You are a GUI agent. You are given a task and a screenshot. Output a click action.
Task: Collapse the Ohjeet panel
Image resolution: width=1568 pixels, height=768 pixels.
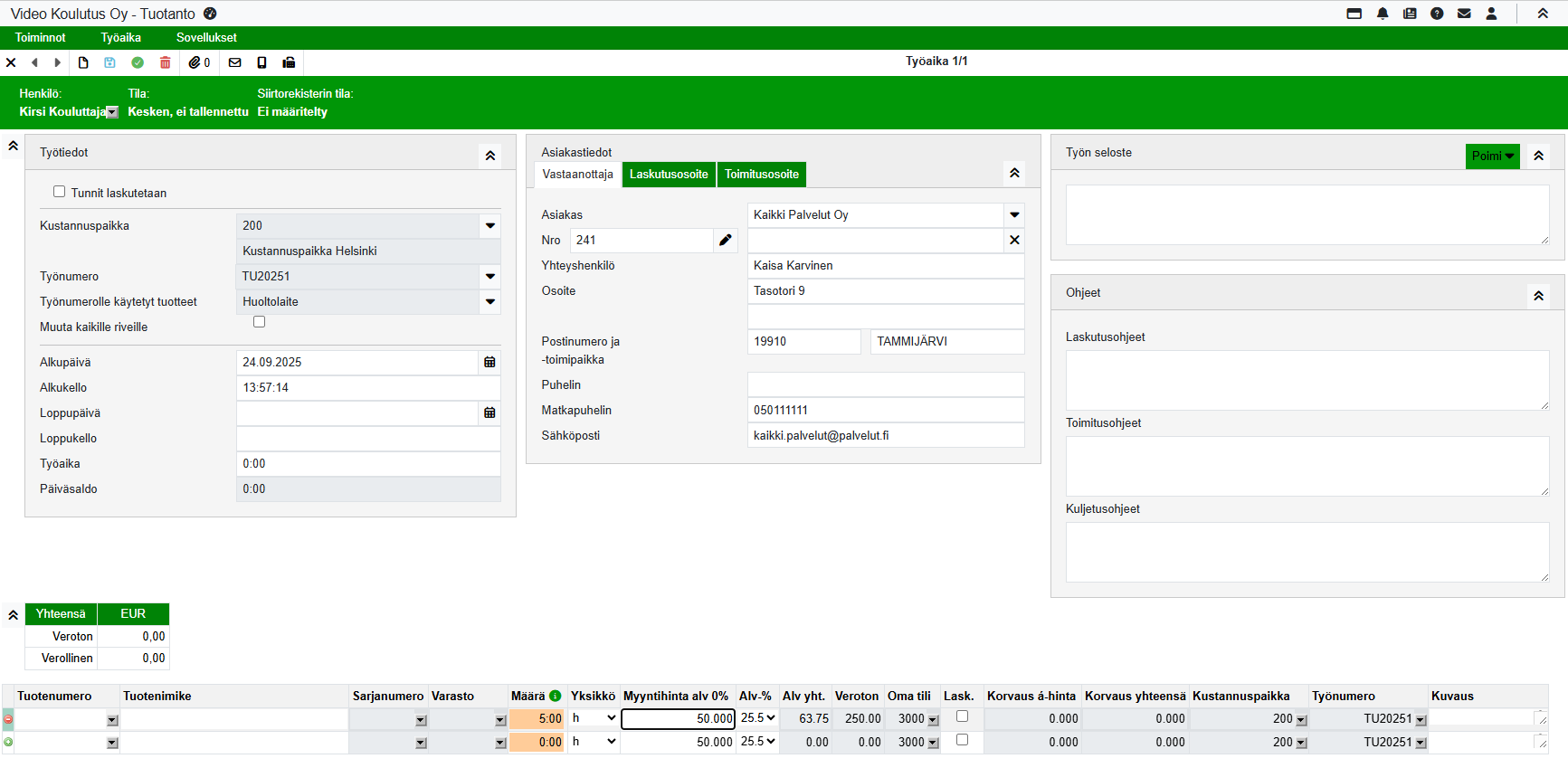[x=1538, y=296]
